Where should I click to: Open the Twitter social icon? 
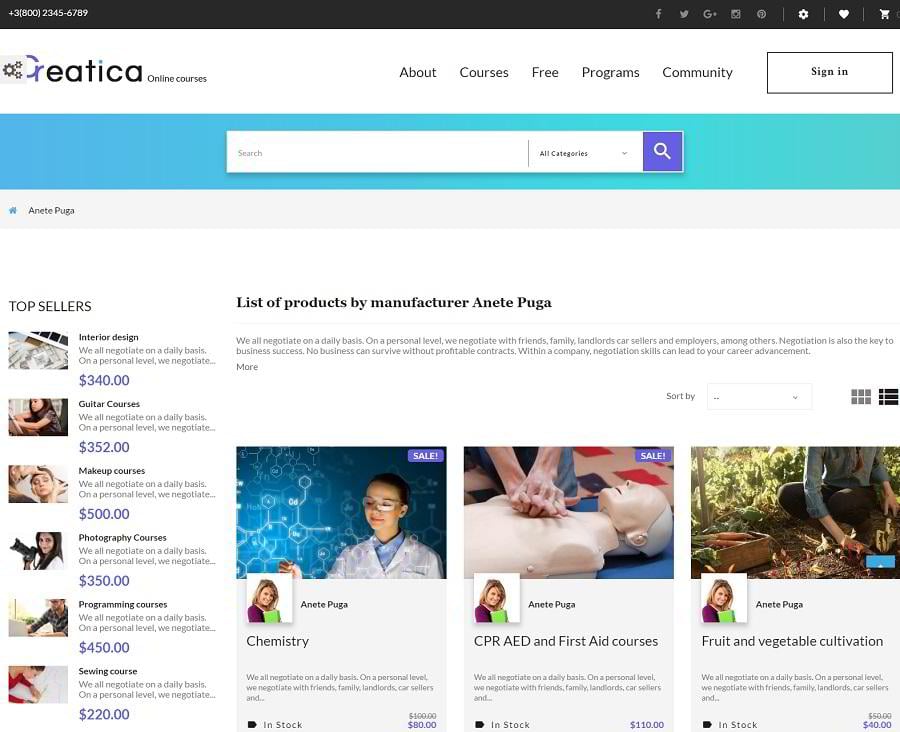pyautogui.click(x=684, y=14)
